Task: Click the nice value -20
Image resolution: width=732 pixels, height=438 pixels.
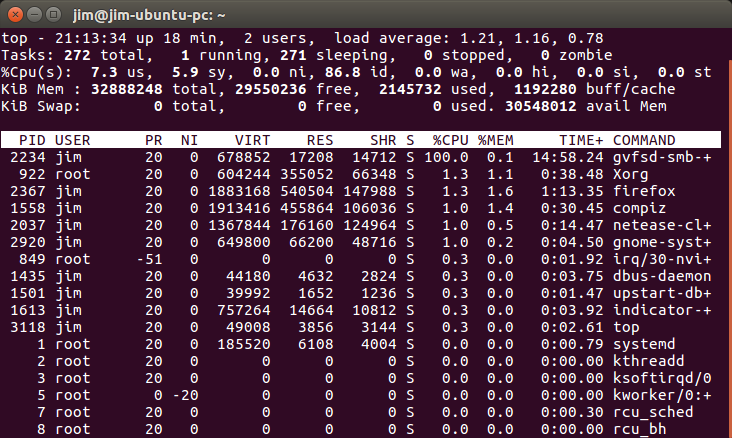Action: point(185,395)
